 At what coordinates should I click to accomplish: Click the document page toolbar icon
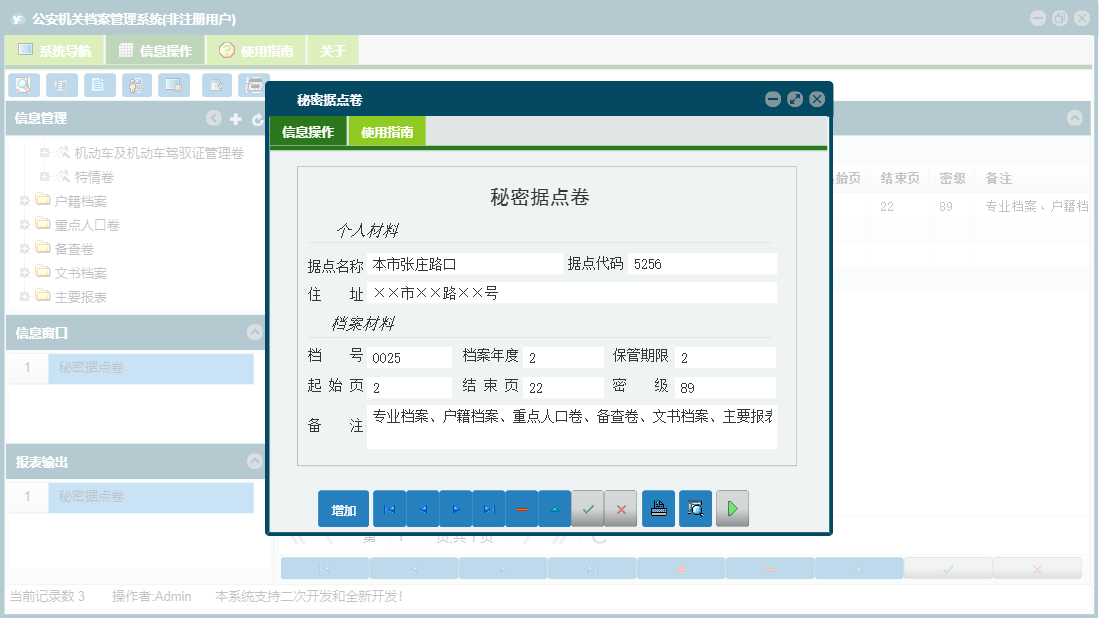(x=99, y=85)
